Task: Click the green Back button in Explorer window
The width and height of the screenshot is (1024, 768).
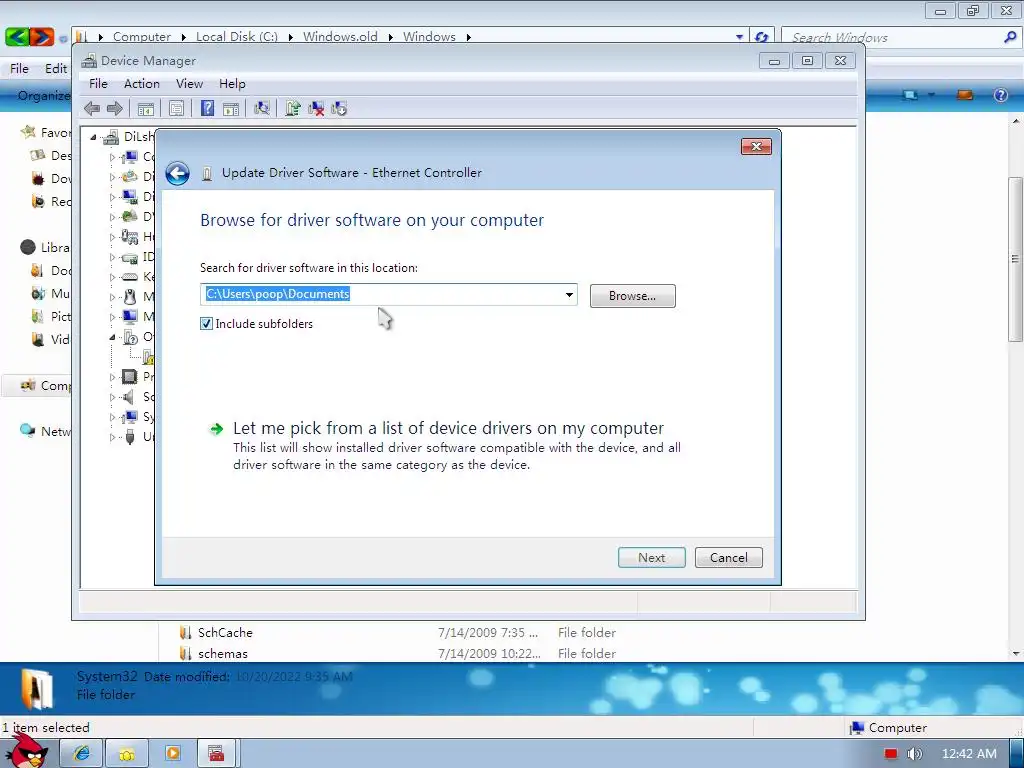Action: pos(17,37)
